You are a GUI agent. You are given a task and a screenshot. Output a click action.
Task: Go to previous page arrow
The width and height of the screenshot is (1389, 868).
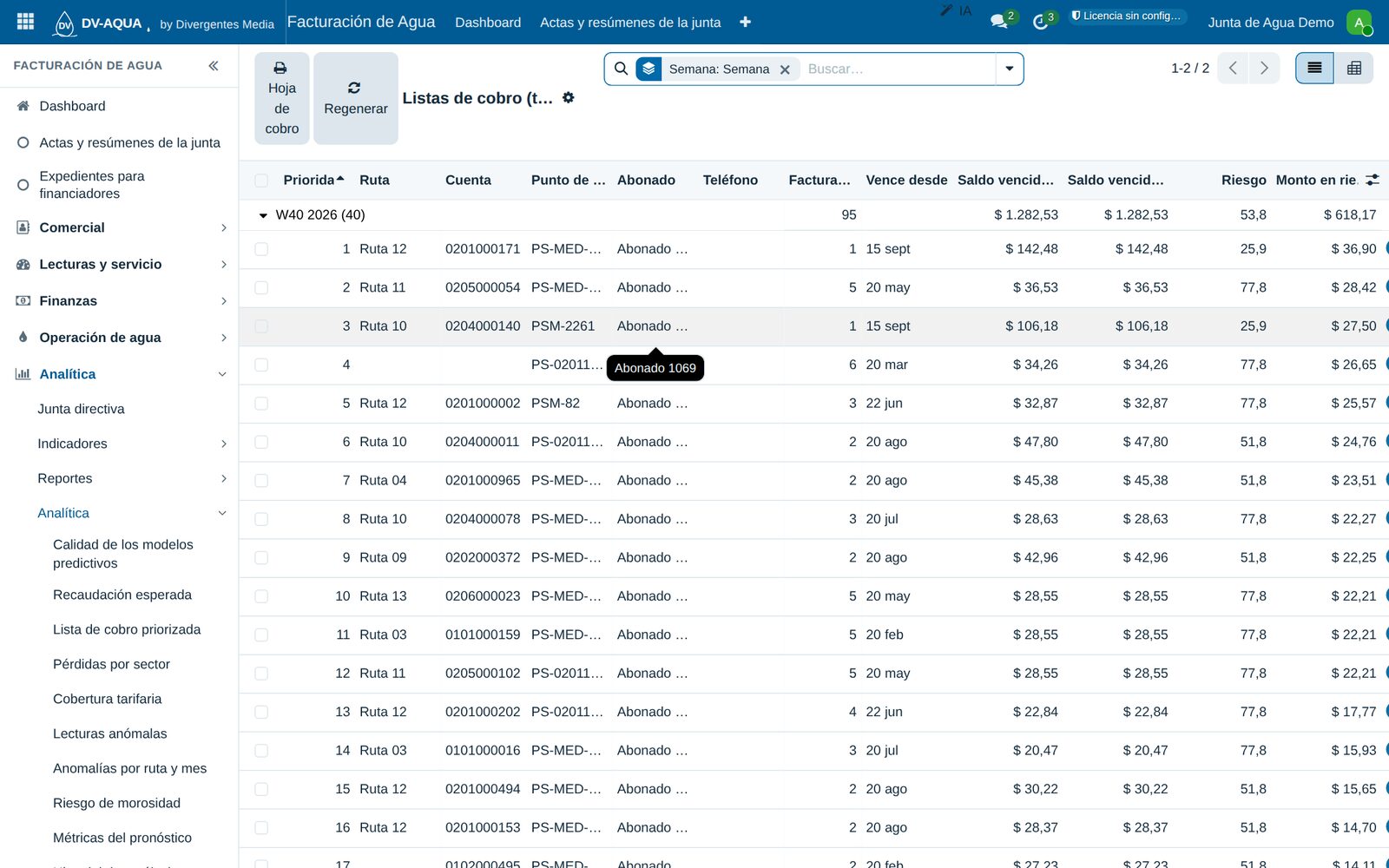pos(1233,68)
